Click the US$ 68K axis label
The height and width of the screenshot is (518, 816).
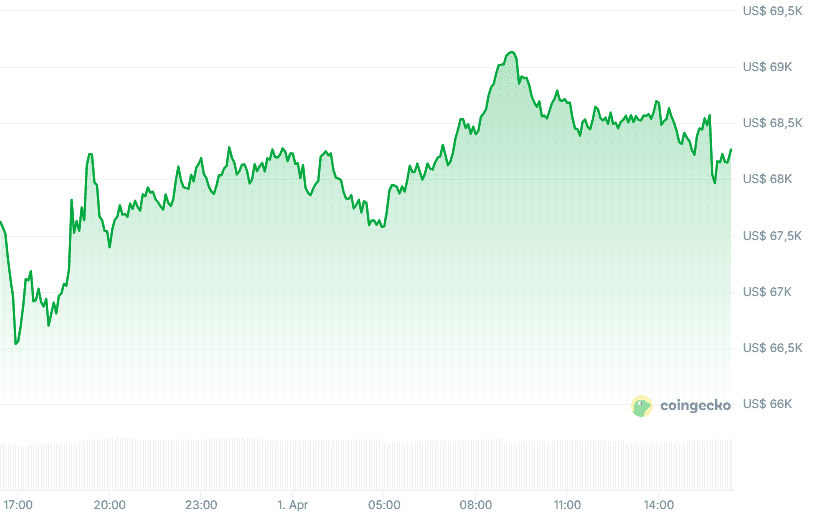coord(767,179)
